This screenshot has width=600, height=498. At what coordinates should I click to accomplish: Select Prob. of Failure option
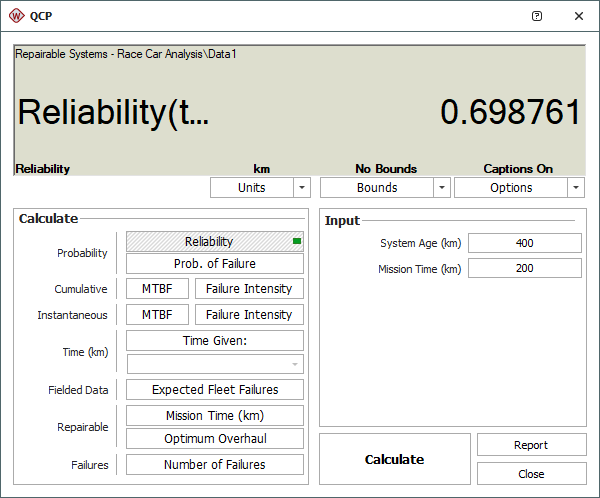click(214, 264)
